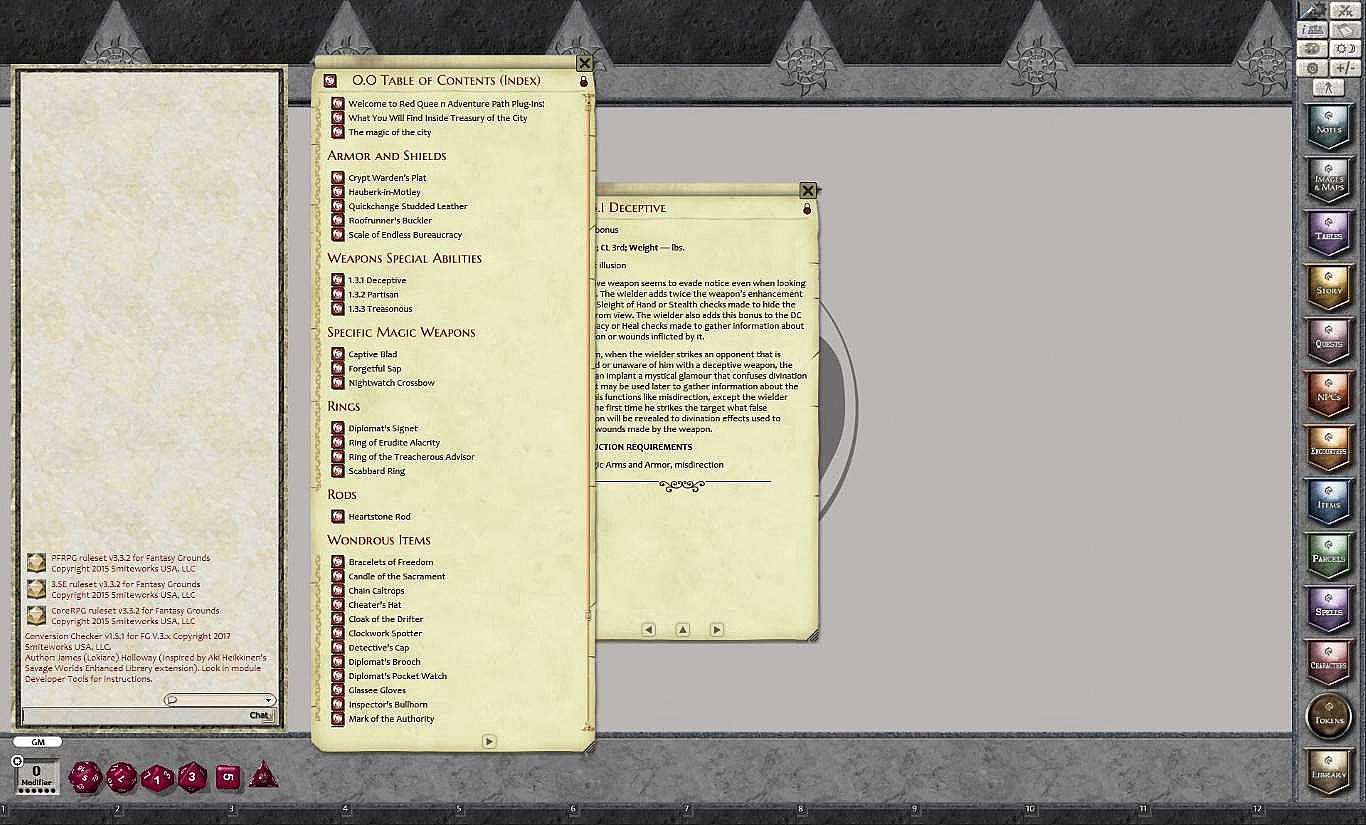Toggle the round icon beside Modifier box

(17, 761)
